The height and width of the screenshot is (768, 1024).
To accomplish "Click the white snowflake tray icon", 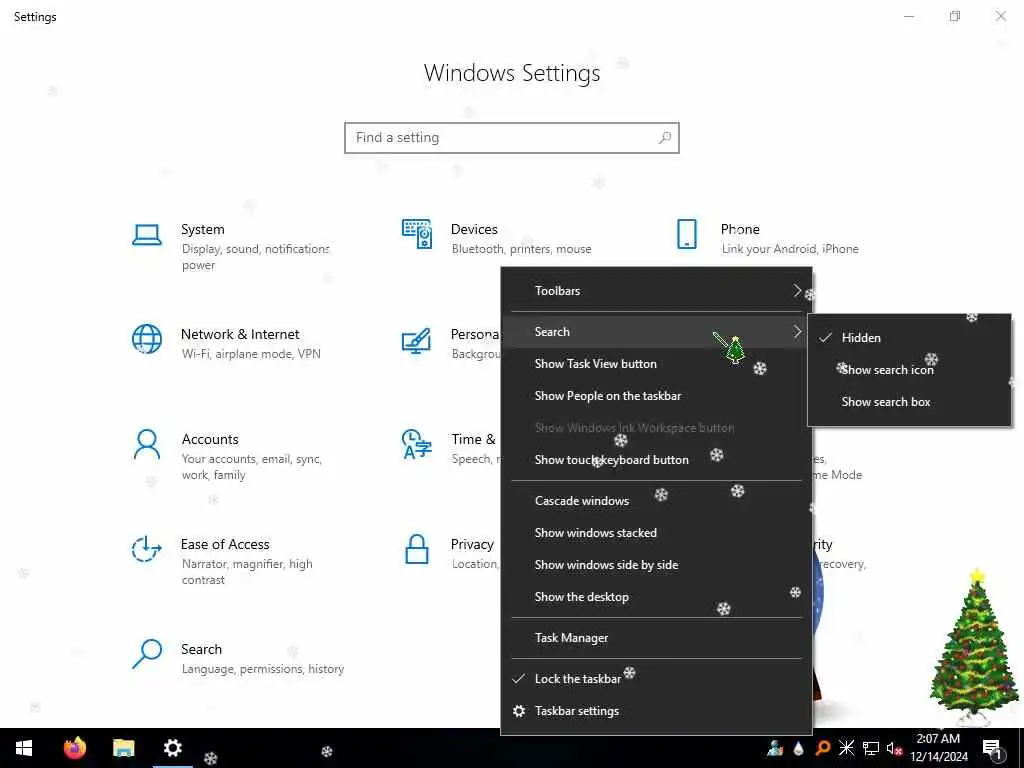I will [x=846, y=748].
